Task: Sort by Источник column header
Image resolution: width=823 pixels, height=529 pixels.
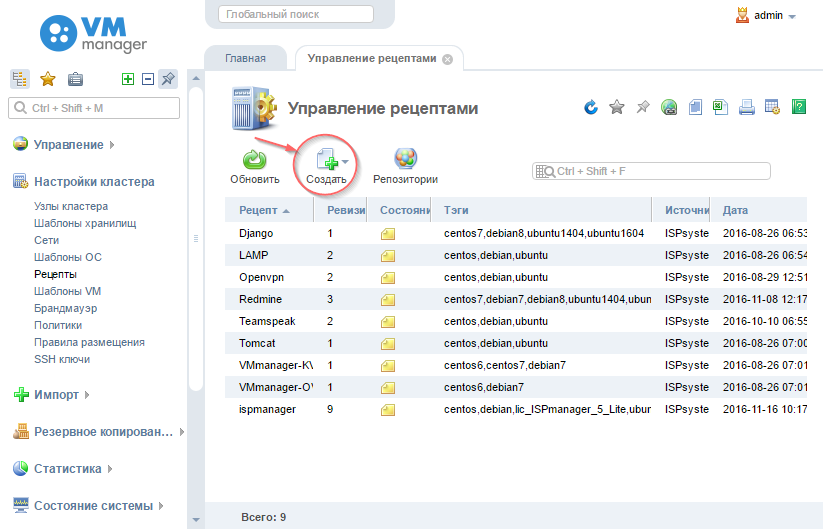Action: tap(681, 210)
